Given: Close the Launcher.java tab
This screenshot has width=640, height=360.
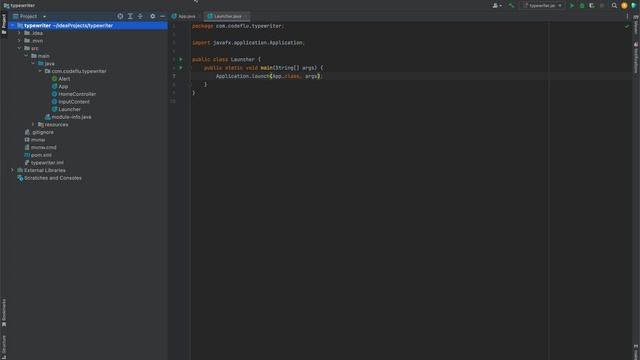Looking at the screenshot, I should (246, 16).
